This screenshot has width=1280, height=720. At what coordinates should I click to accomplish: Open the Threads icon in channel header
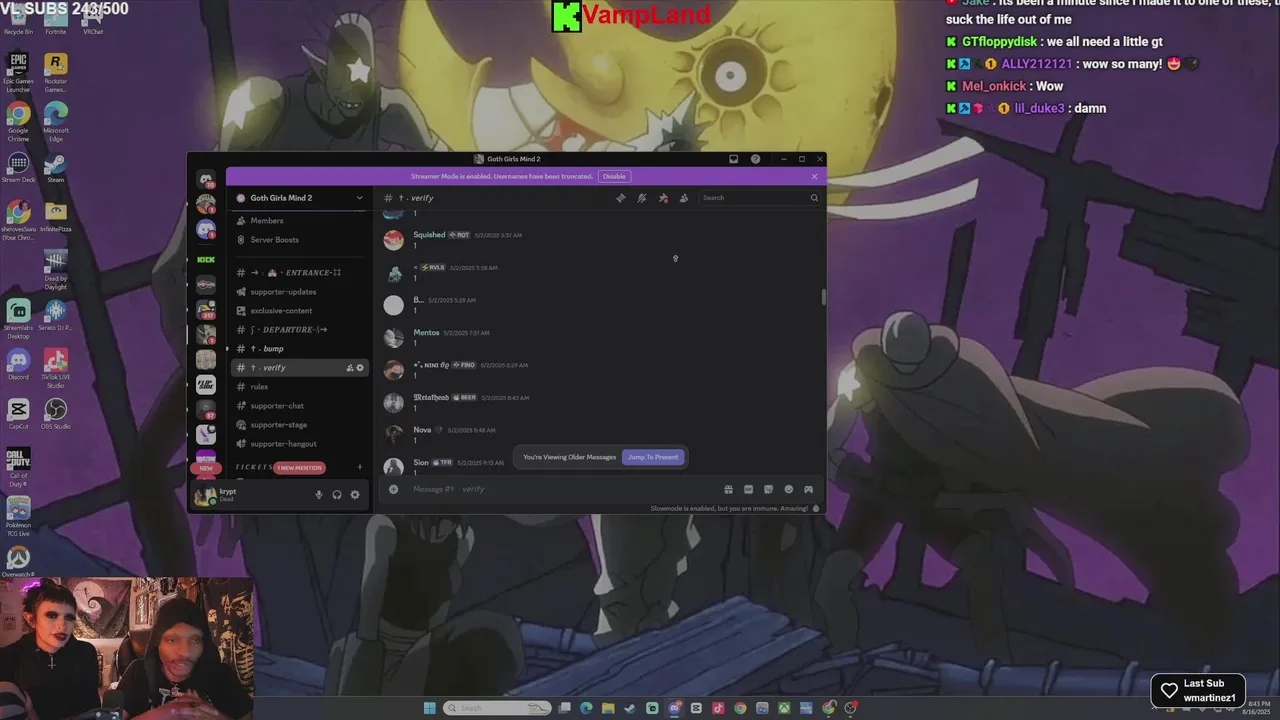620,198
